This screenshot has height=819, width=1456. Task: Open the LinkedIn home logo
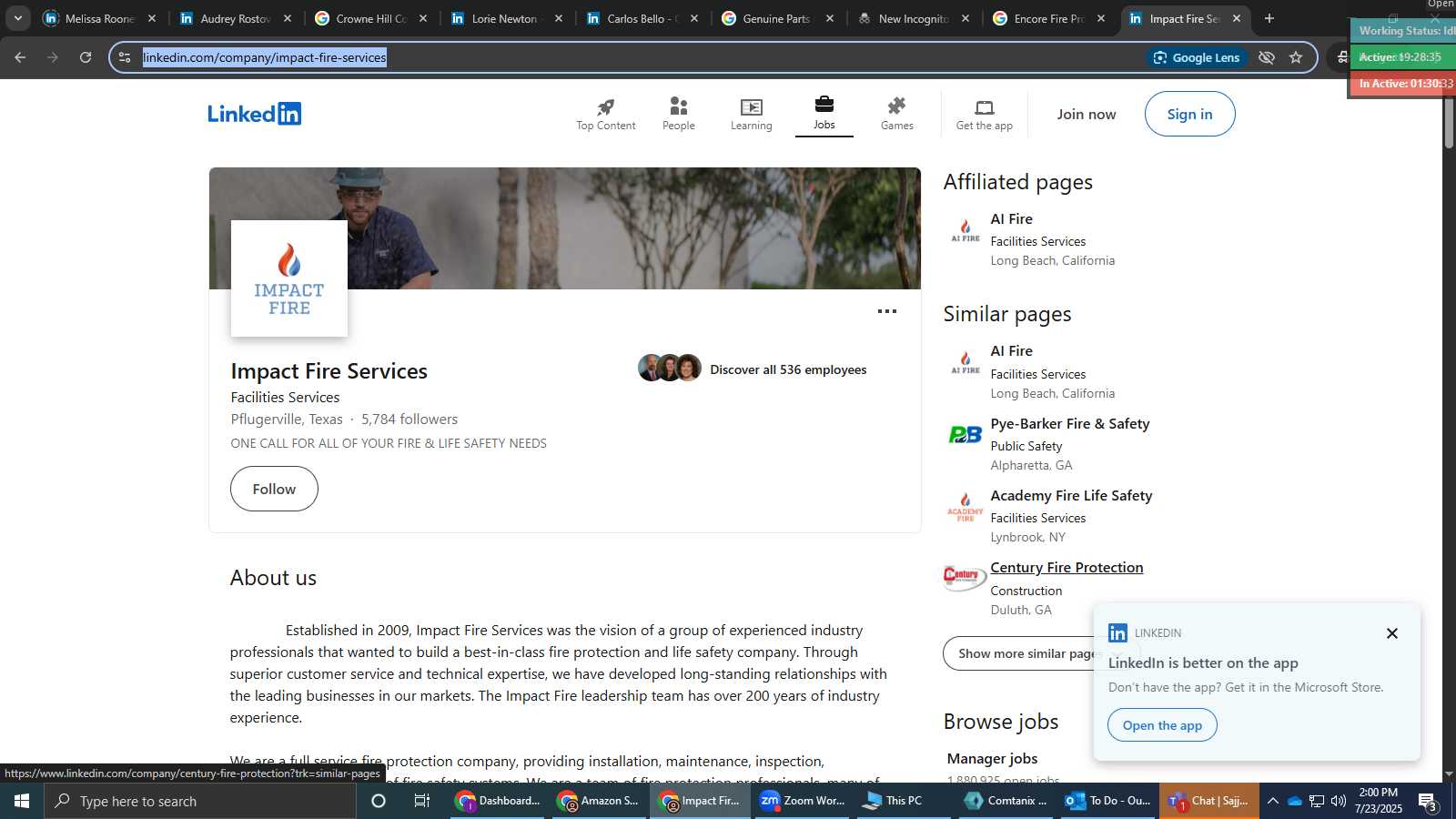[x=254, y=114]
